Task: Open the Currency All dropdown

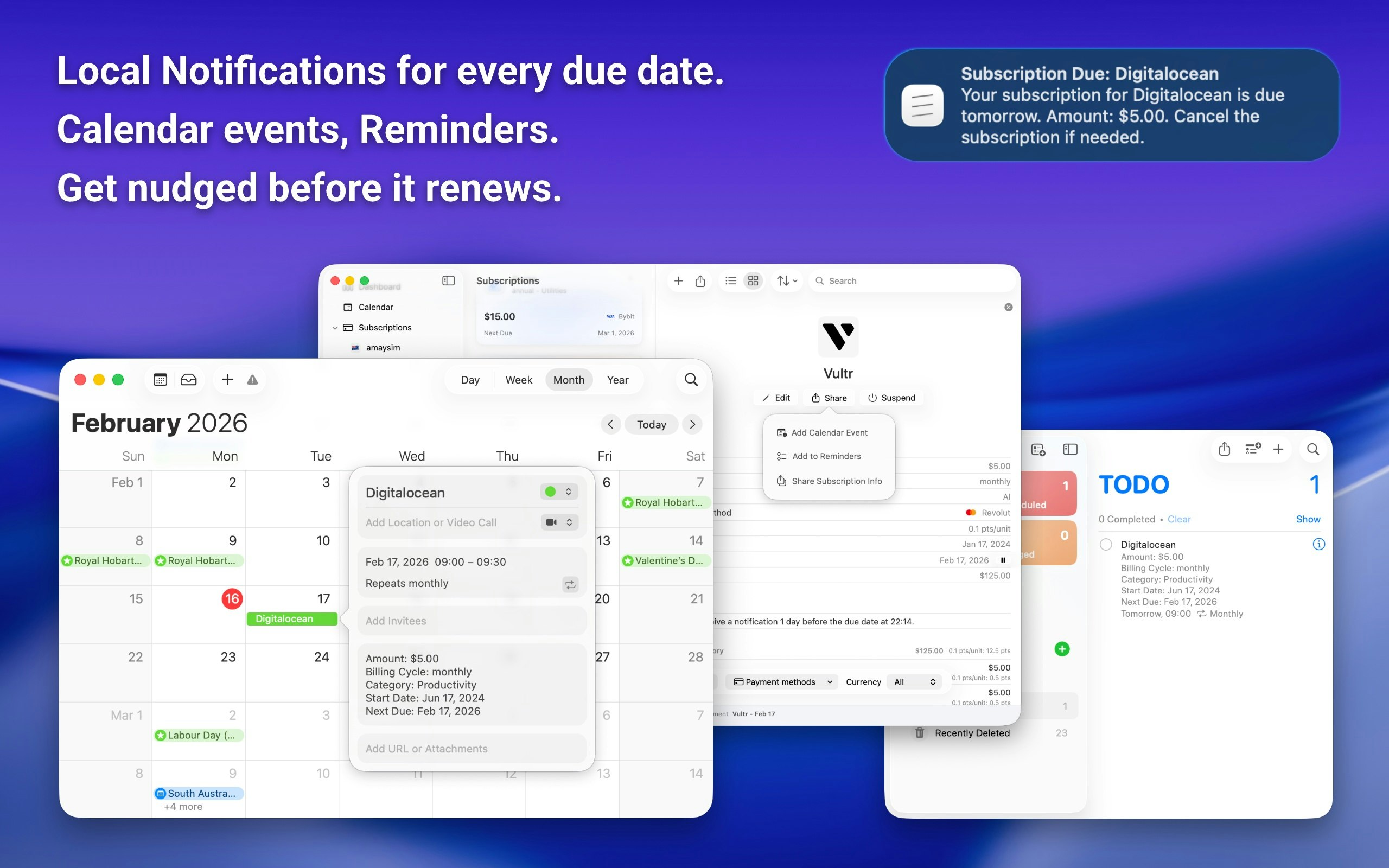Action: pos(914,682)
